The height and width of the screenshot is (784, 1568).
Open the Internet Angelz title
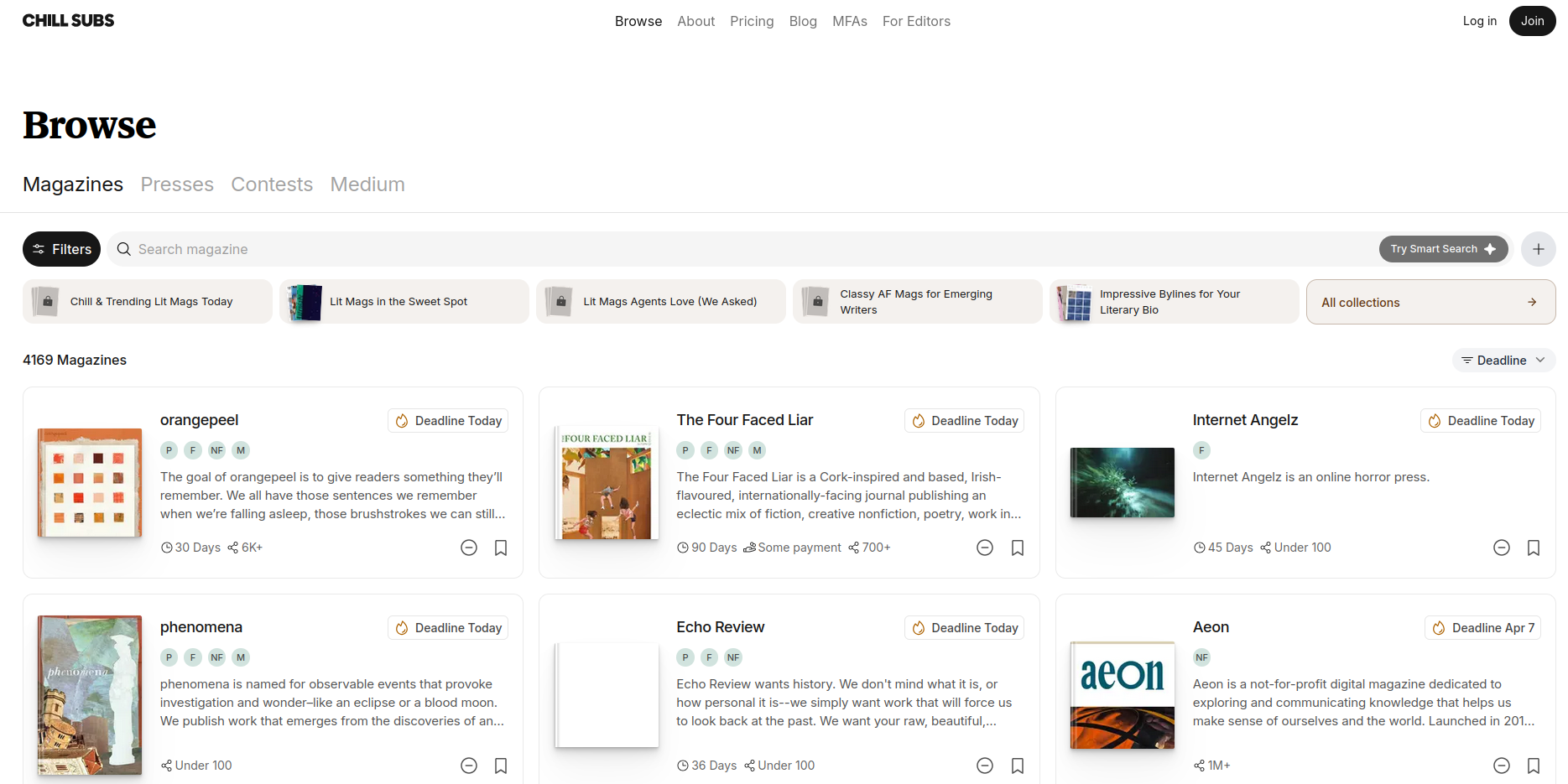click(1245, 420)
